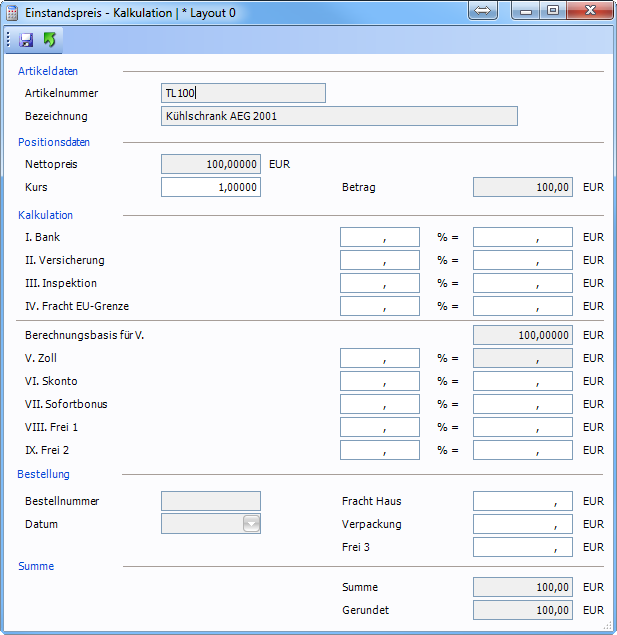Click the IV. Fracht EU-Grenze EUR field

tap(522, 306)
